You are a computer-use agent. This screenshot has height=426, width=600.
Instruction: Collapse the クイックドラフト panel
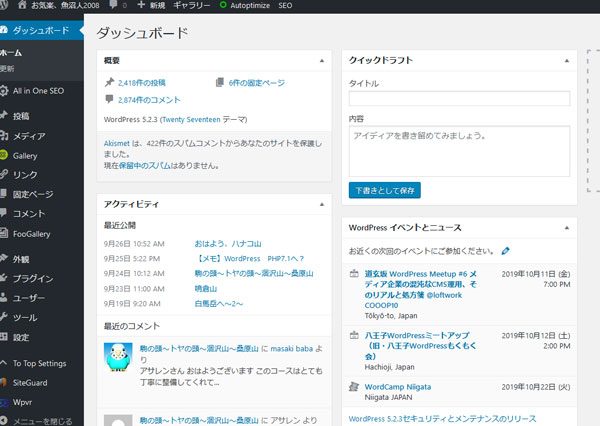567,60
